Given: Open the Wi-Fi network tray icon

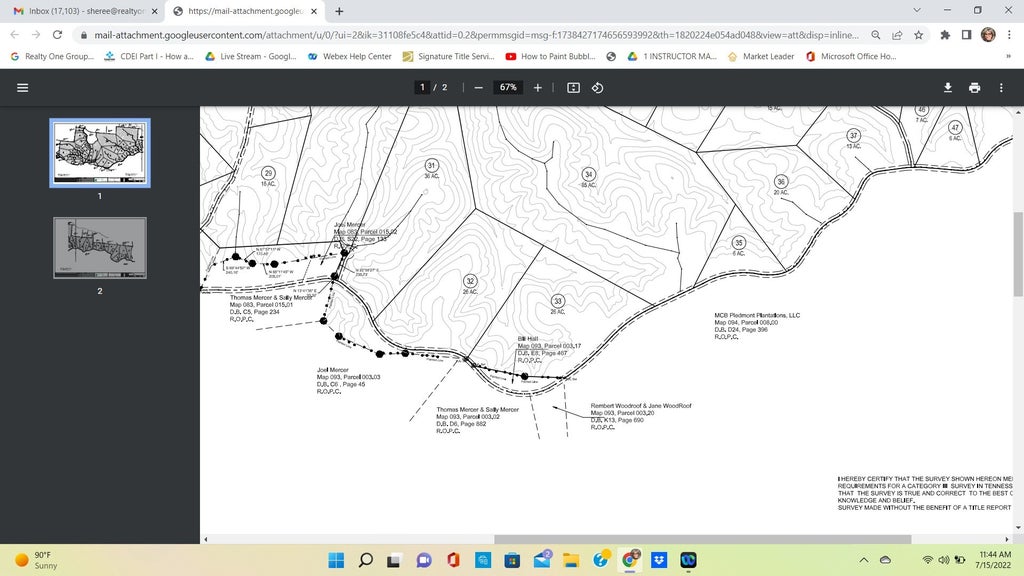Looking at the screenshot, I should click(x=927, y=560).
